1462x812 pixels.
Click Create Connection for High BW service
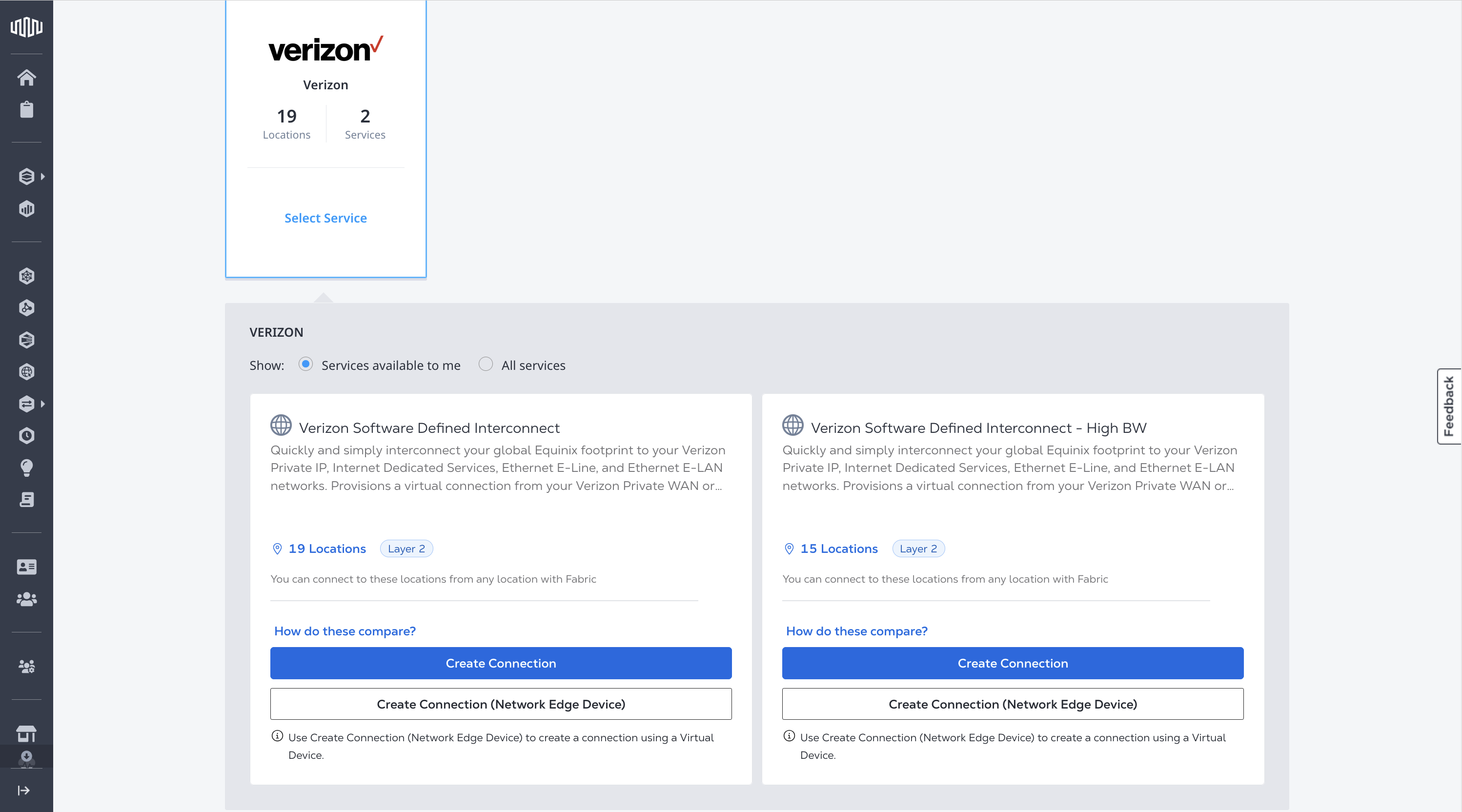(1013, 663)
